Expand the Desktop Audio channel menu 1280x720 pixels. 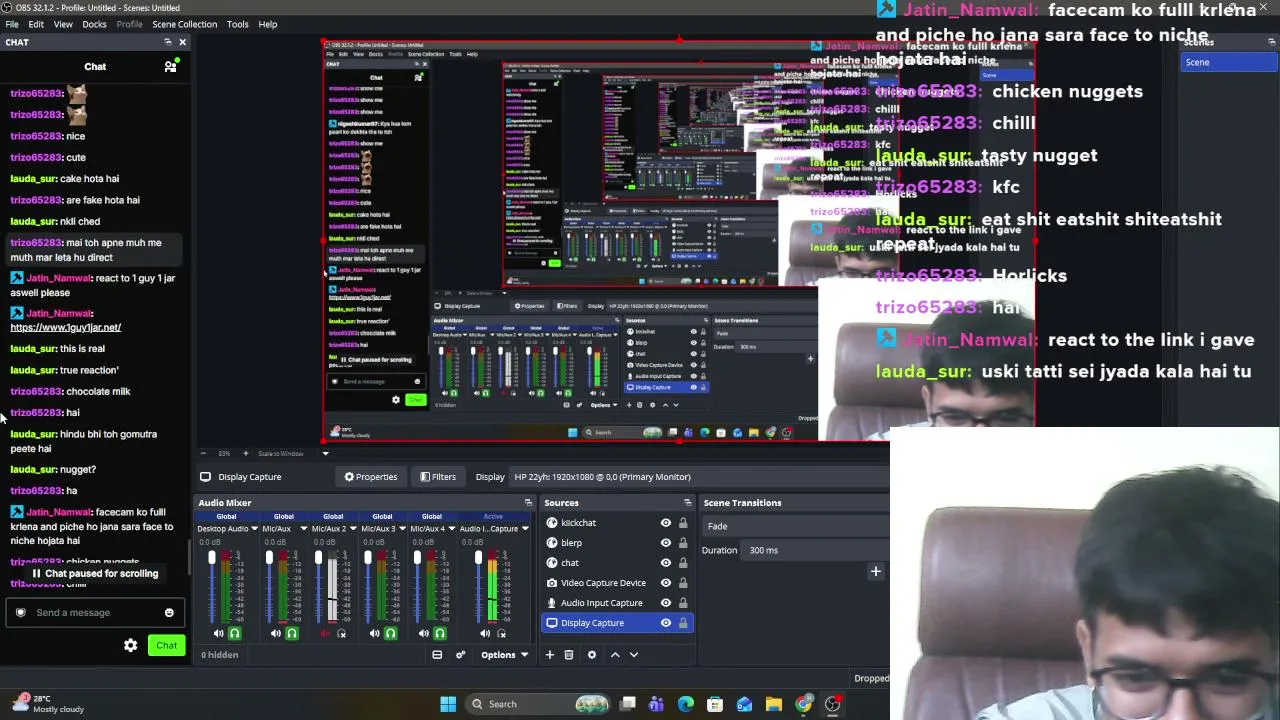pyautogui.click(x=254, y=529)
